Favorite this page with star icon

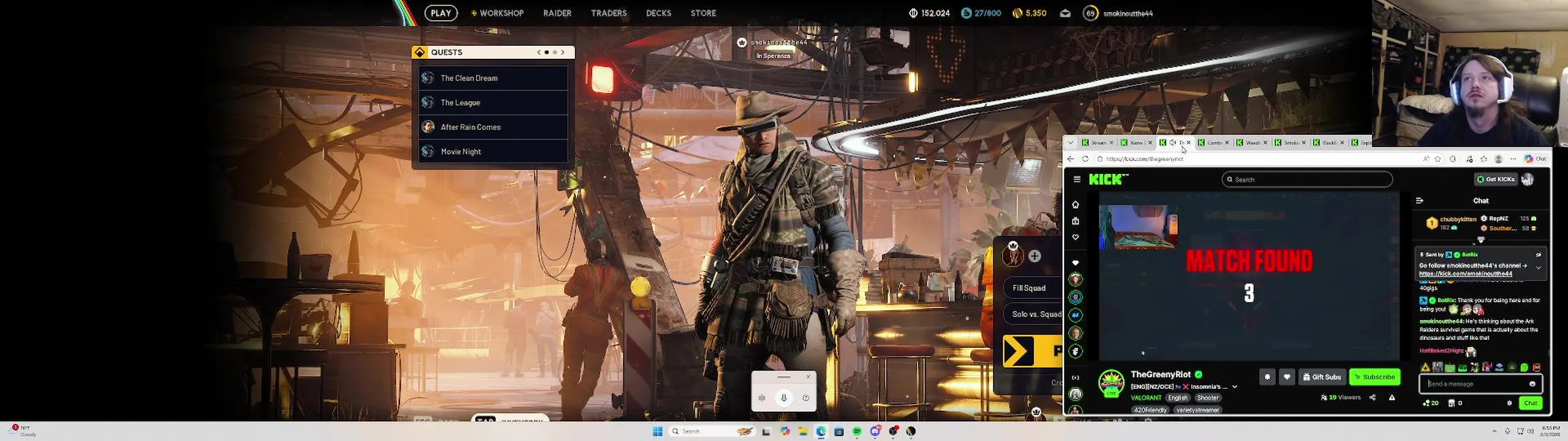[1438, 159]
